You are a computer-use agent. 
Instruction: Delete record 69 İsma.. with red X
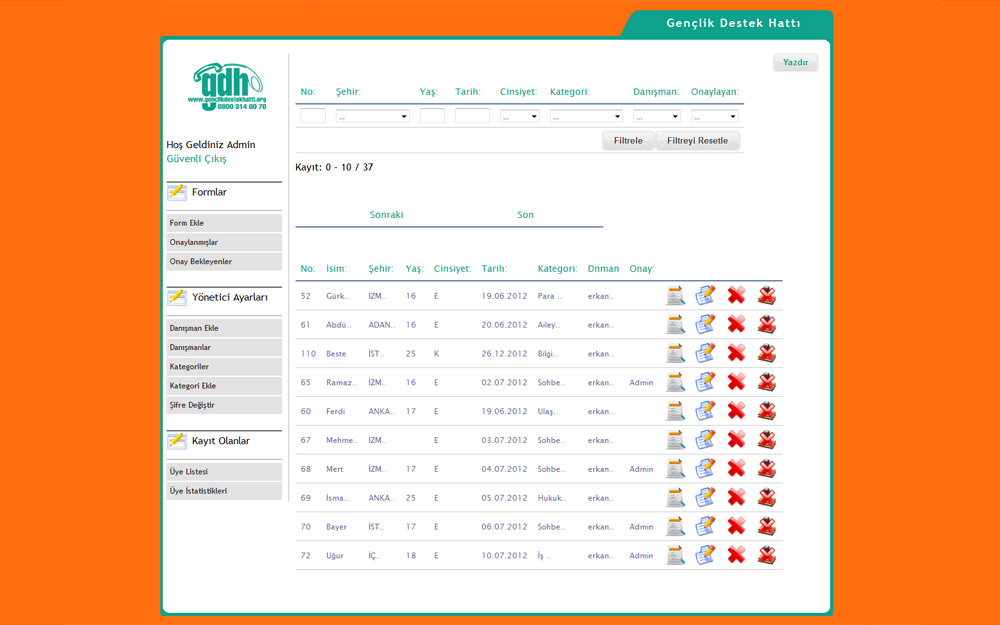coord(737,497)
